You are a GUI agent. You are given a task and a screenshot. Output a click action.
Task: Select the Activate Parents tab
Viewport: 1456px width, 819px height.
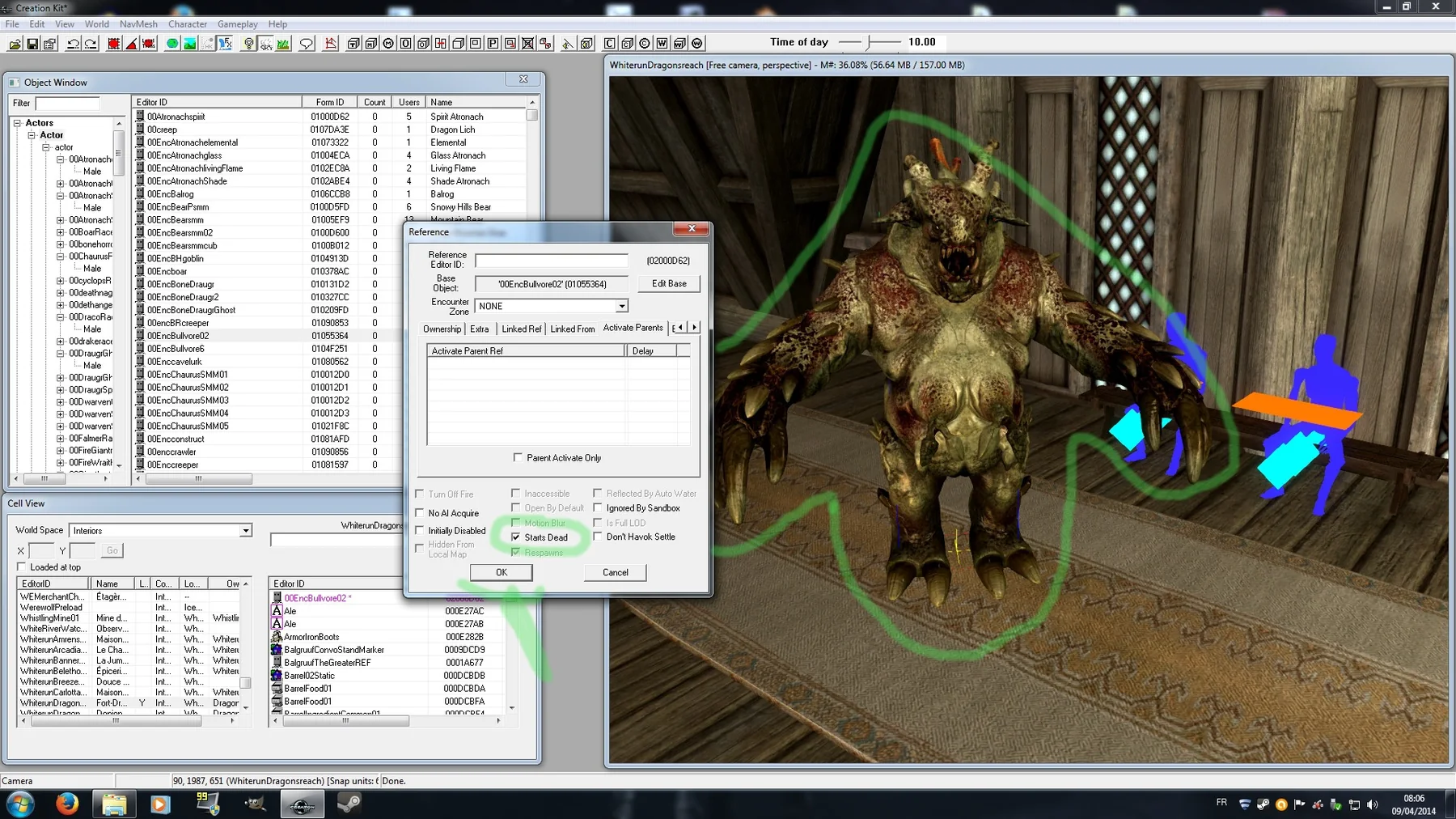coord(633,328)
